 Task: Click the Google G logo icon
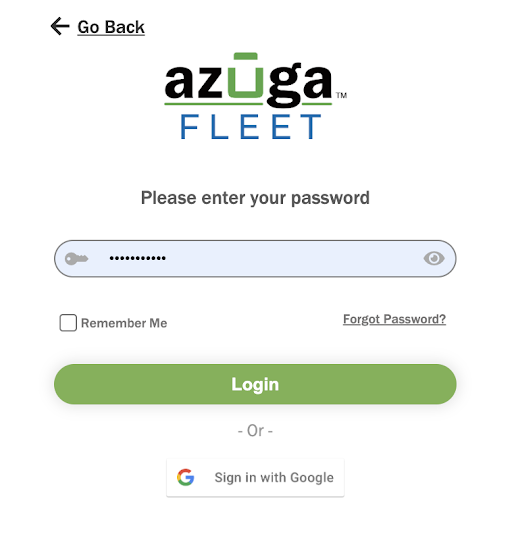click(186, 477)
